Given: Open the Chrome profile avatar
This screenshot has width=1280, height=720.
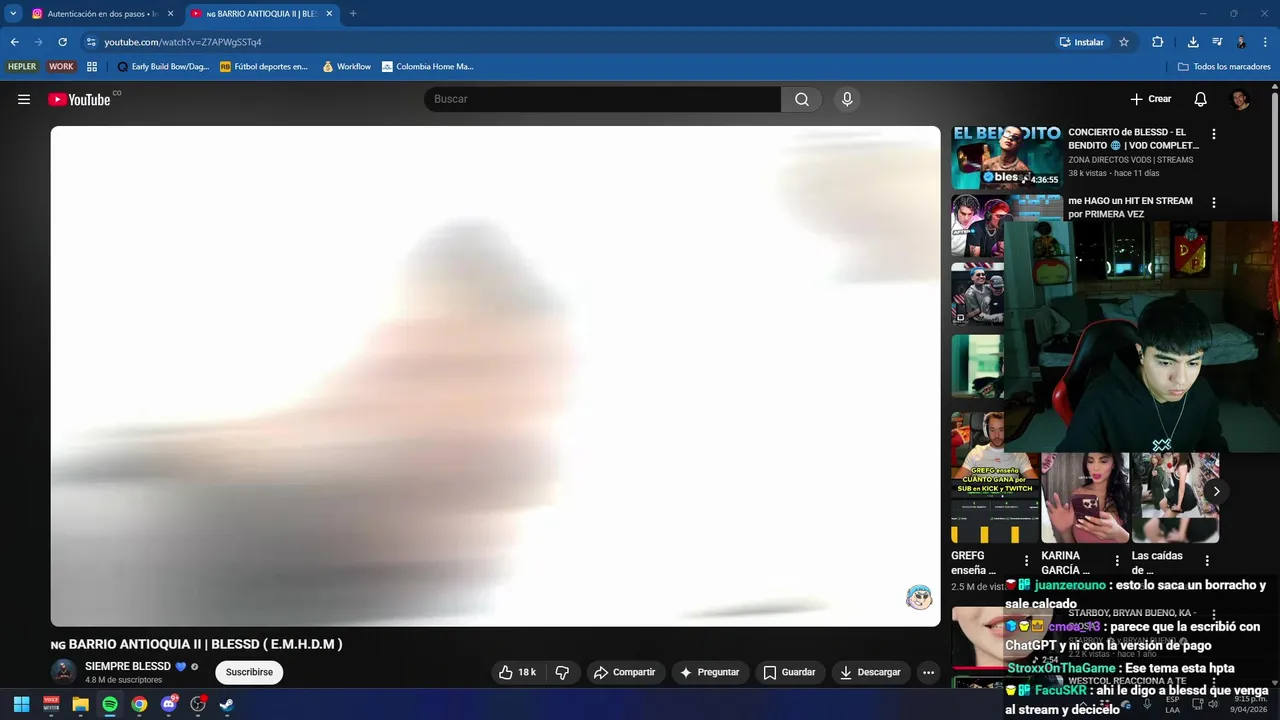Looking at the screenshot, I should (1241, 42).
